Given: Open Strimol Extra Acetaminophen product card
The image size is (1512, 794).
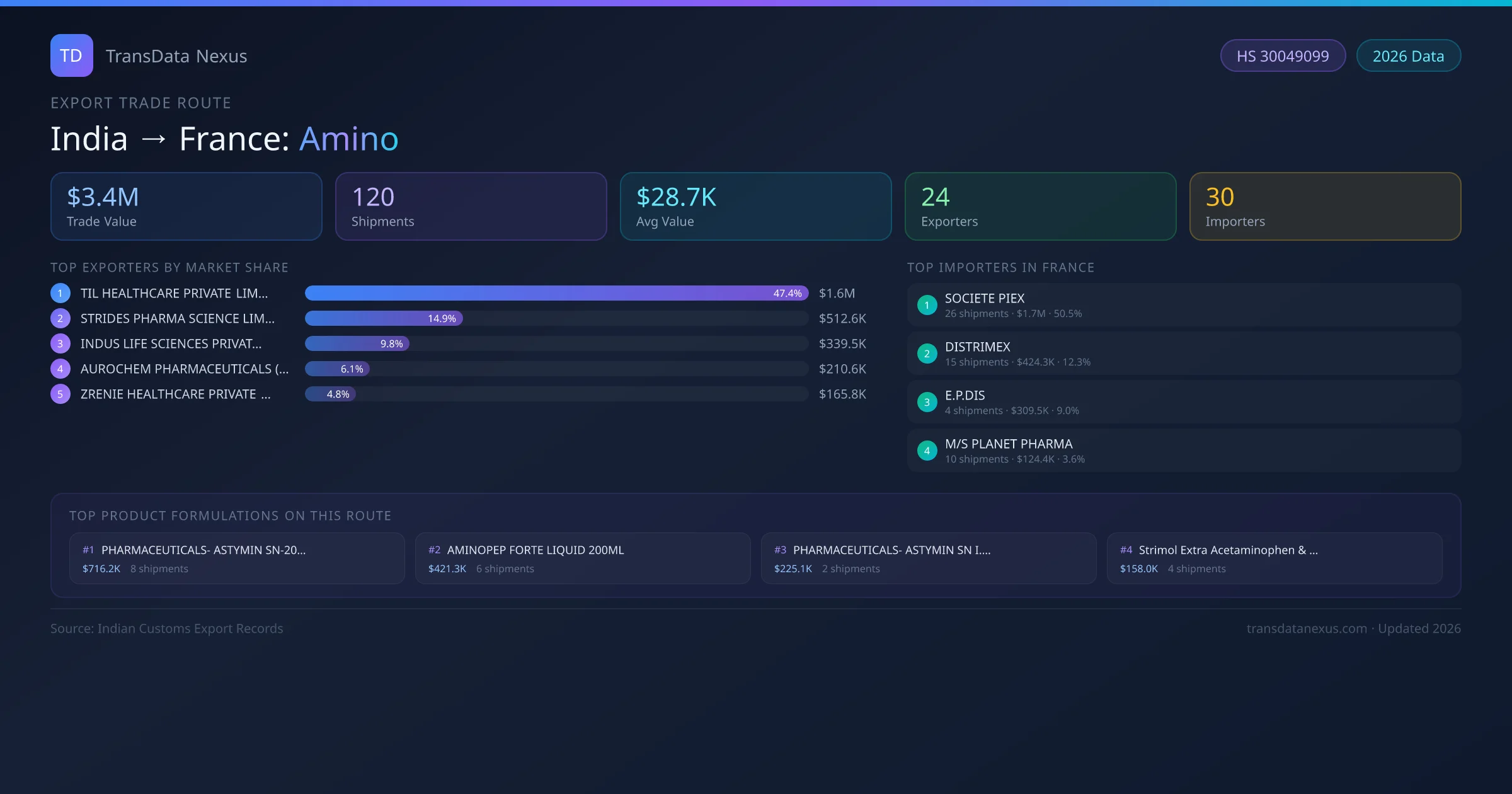Looking at the screenshot, I should coord(1274,558).
